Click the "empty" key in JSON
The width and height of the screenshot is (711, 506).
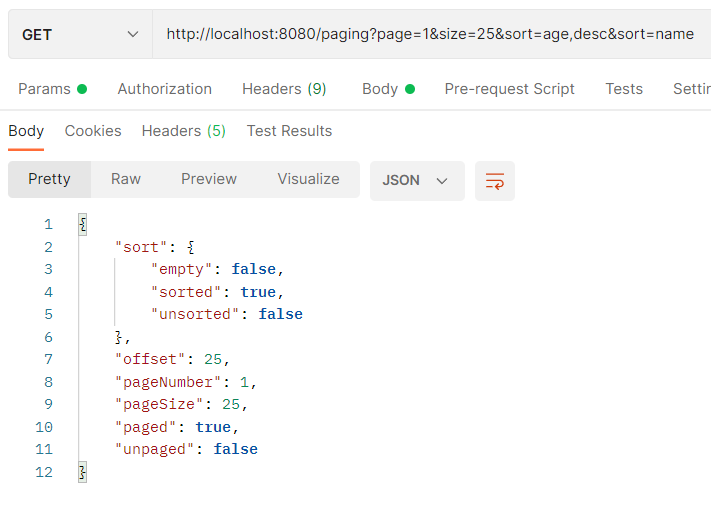181,269
